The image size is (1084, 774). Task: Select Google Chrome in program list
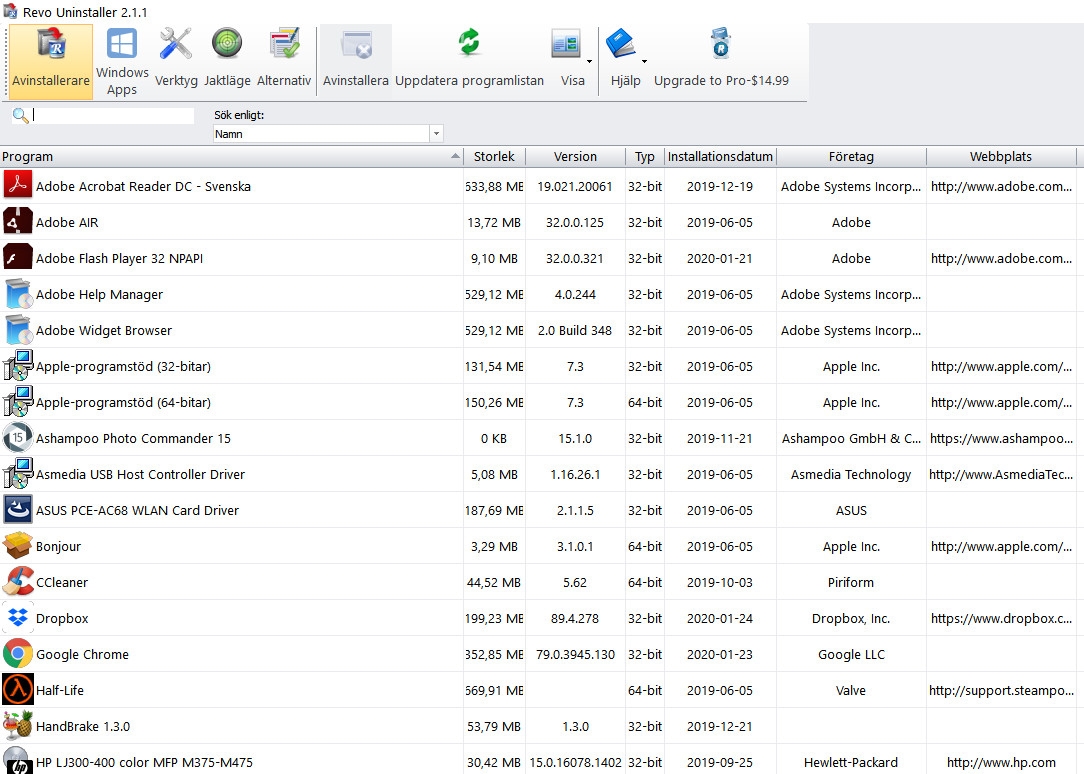[82, 655]
